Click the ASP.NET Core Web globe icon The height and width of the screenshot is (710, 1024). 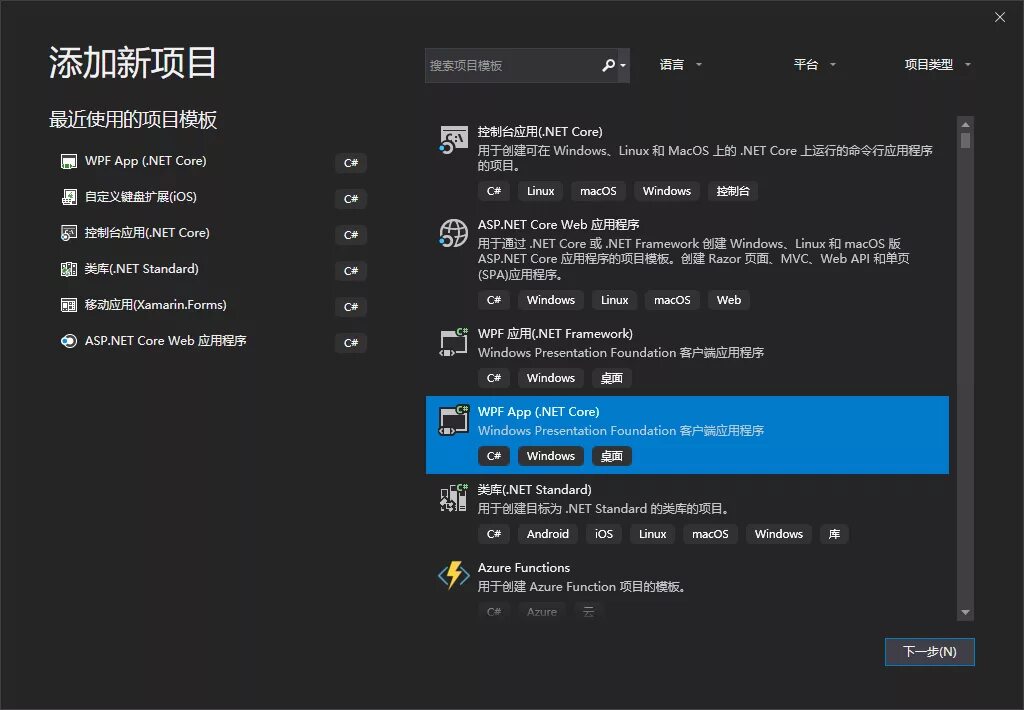click(453, 233)
